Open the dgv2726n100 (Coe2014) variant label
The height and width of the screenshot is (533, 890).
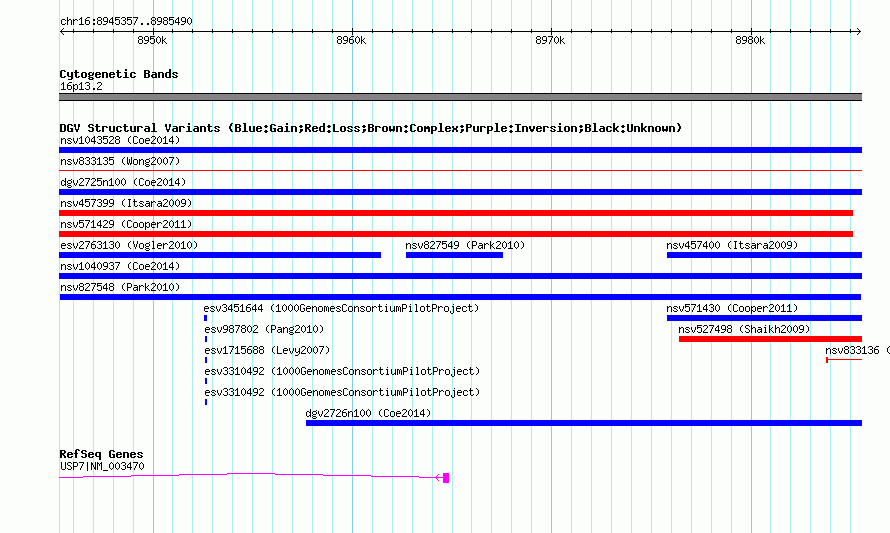click(368, 413)
